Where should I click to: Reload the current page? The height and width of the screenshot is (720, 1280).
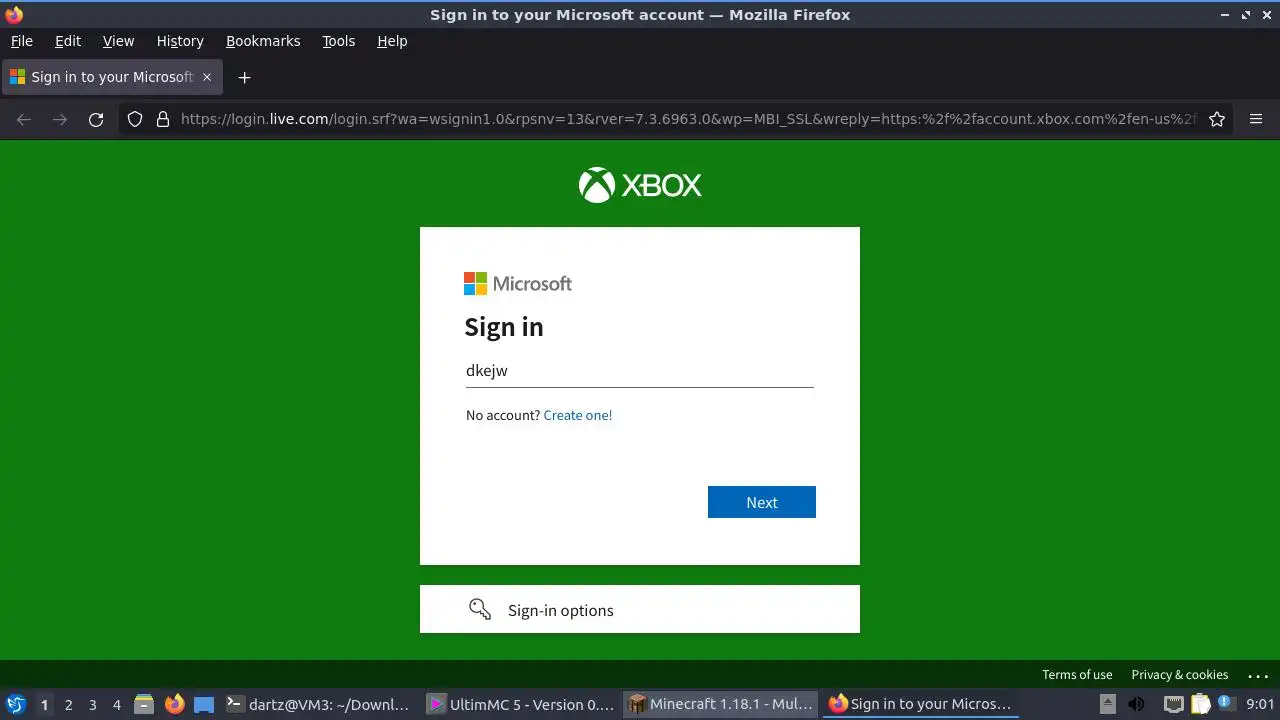coord(96,119)
